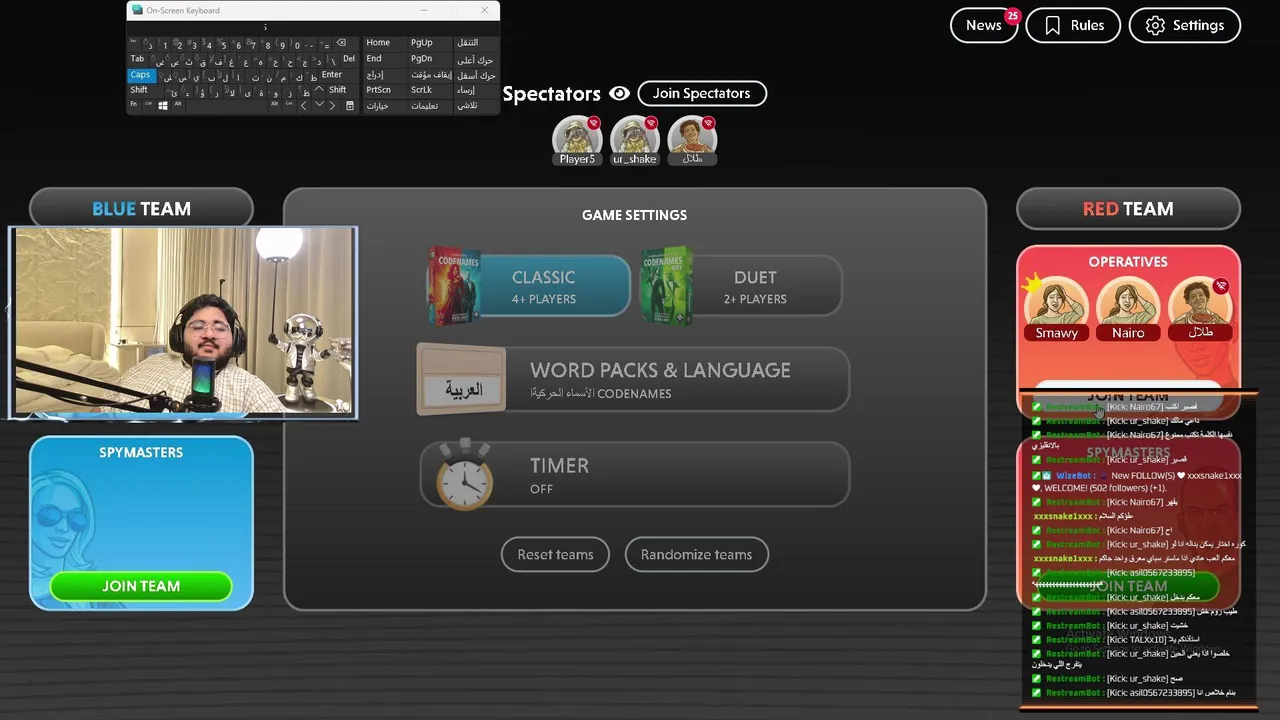Click the Tab key on On-Screen Keyboard
Viewport: 1280px width, 720px height.
click(x=138, y=60)
